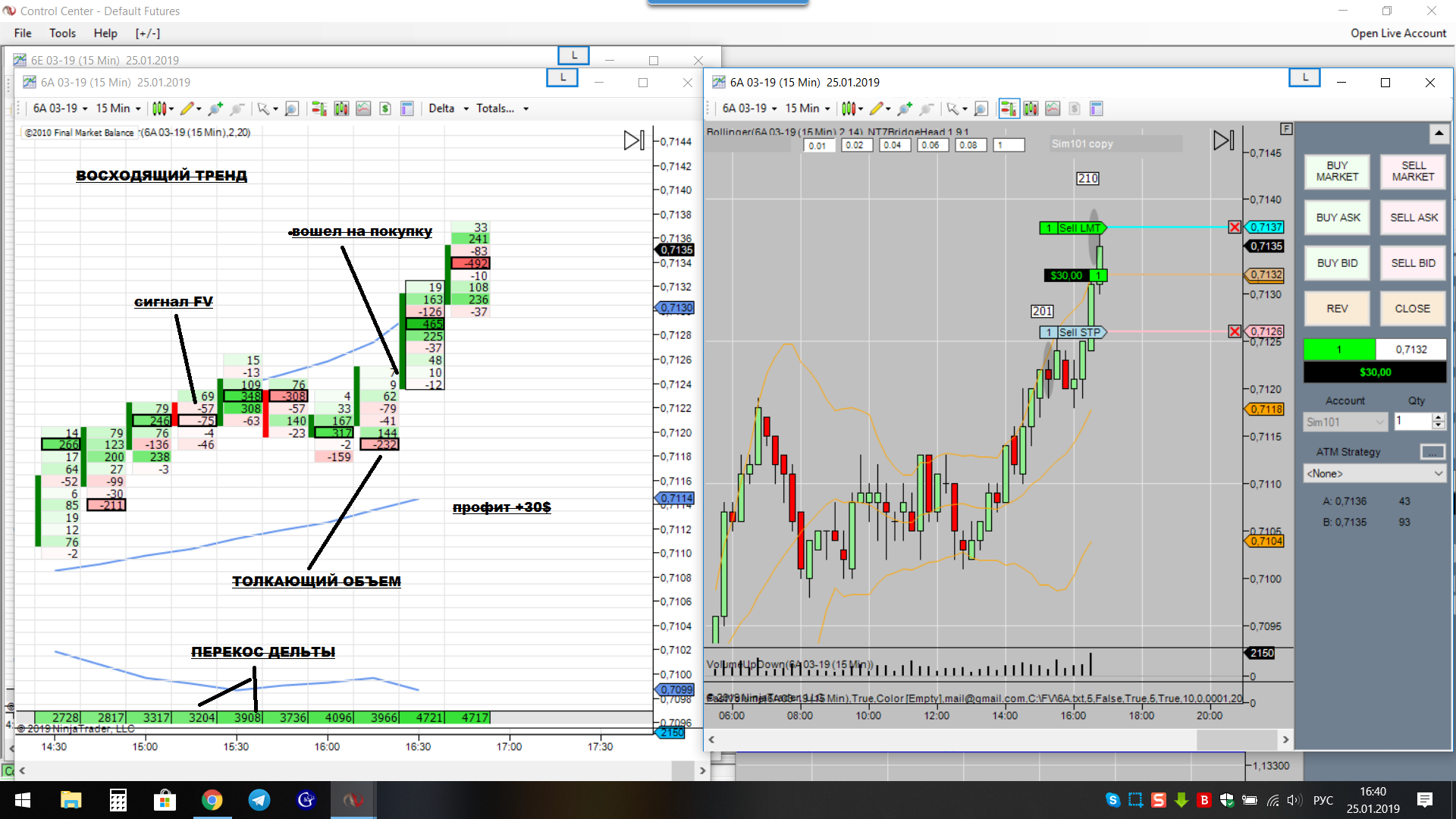This screenshot has height=819, width=1456.
Task: Open the File menu
Action: coord(23,33)
